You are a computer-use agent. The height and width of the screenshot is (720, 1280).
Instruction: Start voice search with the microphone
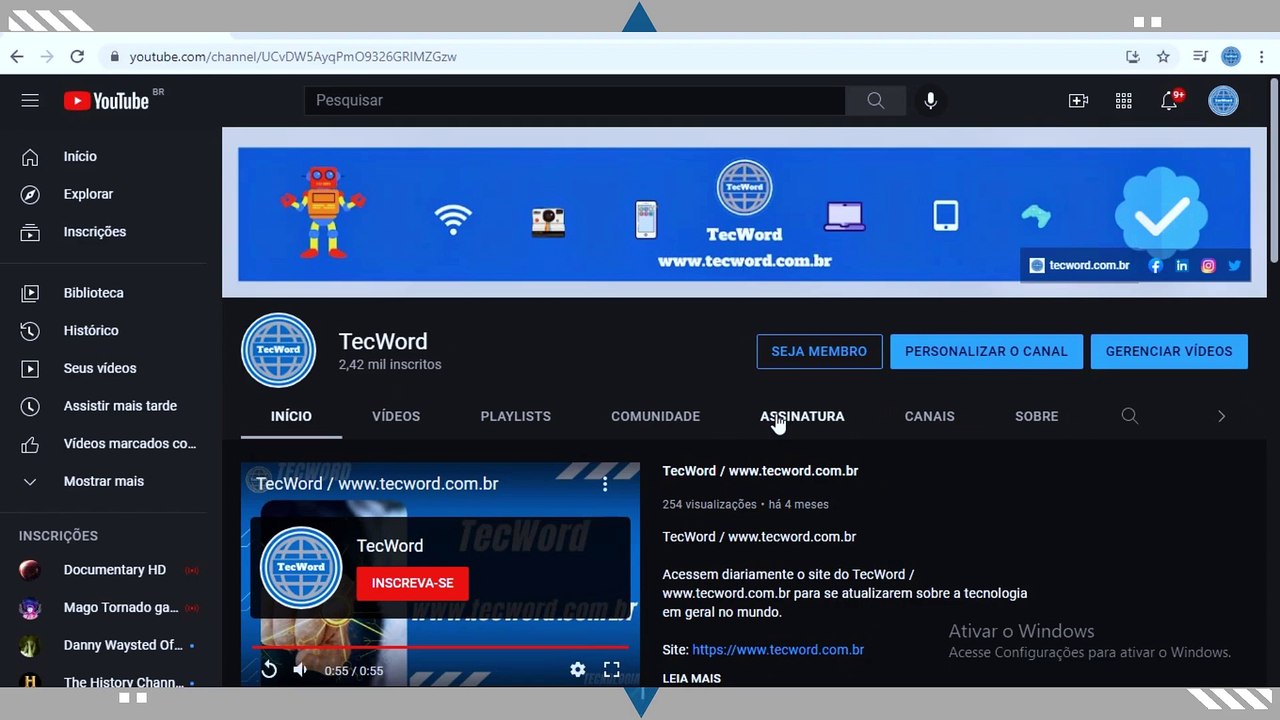click(x=930, y=100)
